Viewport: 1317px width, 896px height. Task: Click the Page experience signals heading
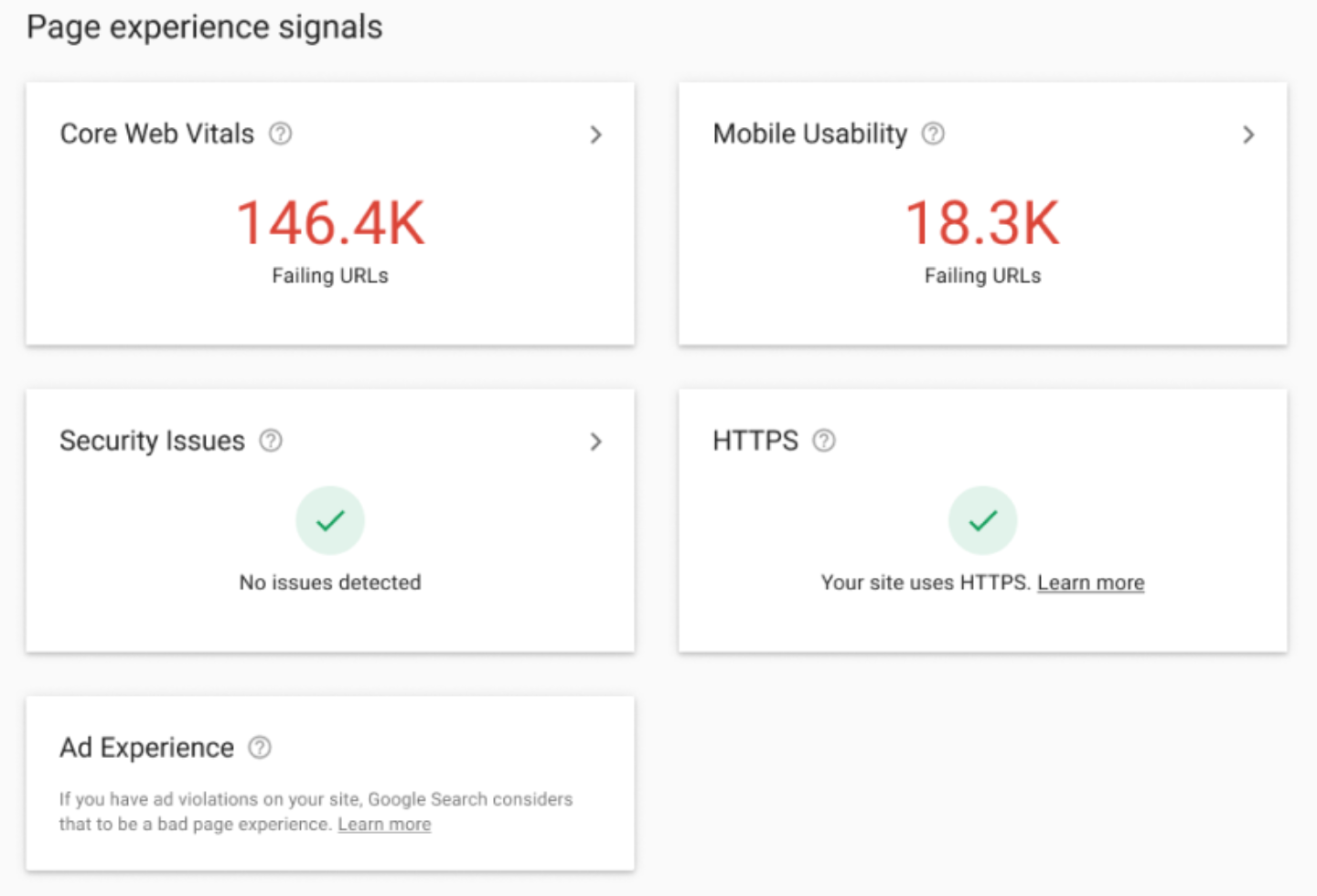[x=205, y=27]
